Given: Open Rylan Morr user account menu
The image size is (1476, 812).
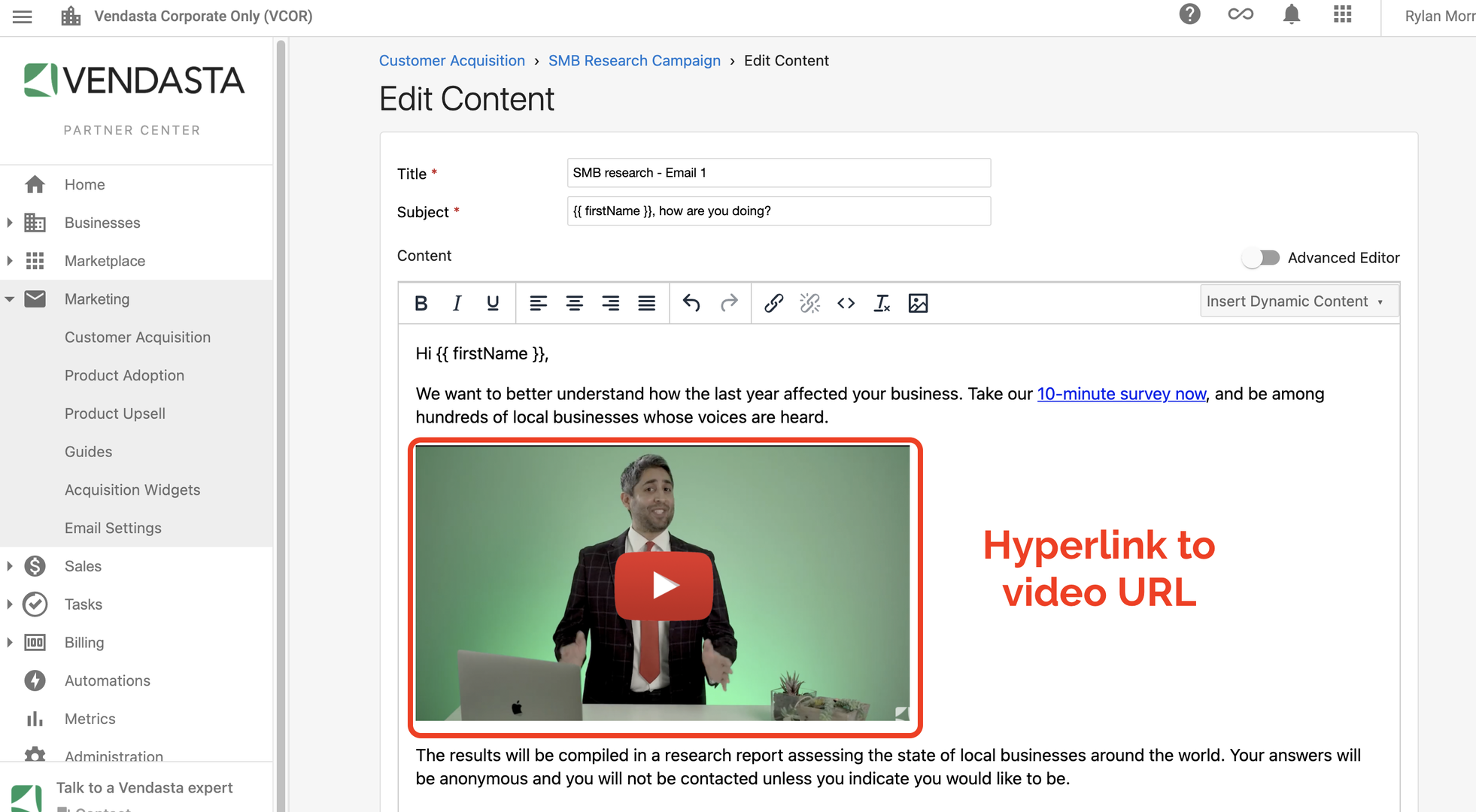Looking at the screenshot, I should point(1439,16).
